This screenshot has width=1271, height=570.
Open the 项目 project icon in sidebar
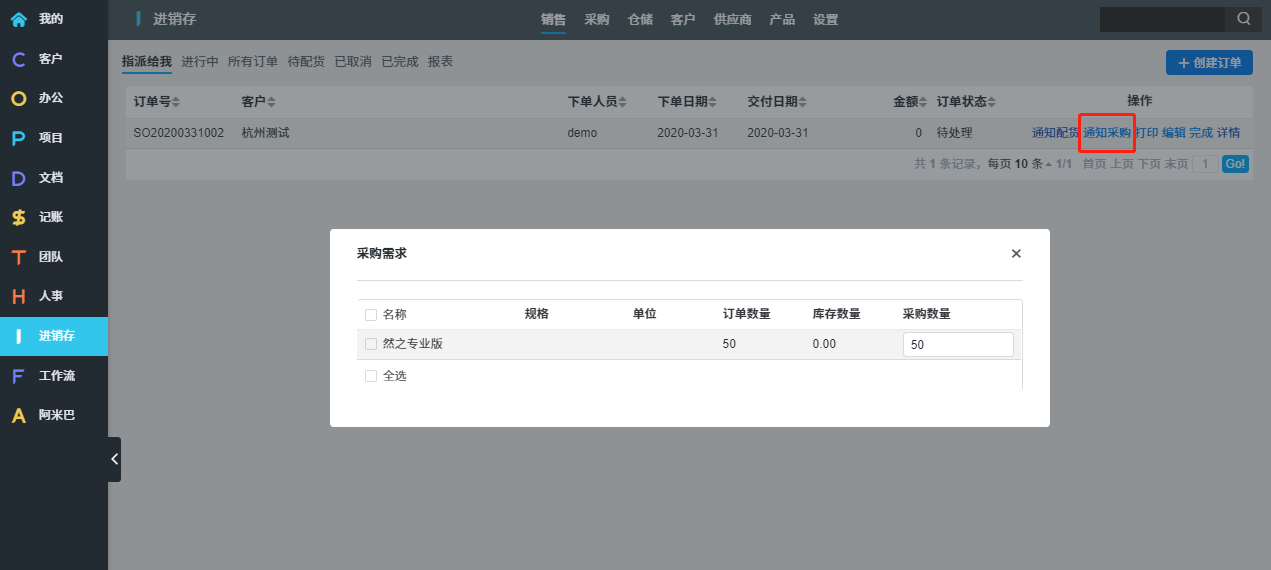18,138
